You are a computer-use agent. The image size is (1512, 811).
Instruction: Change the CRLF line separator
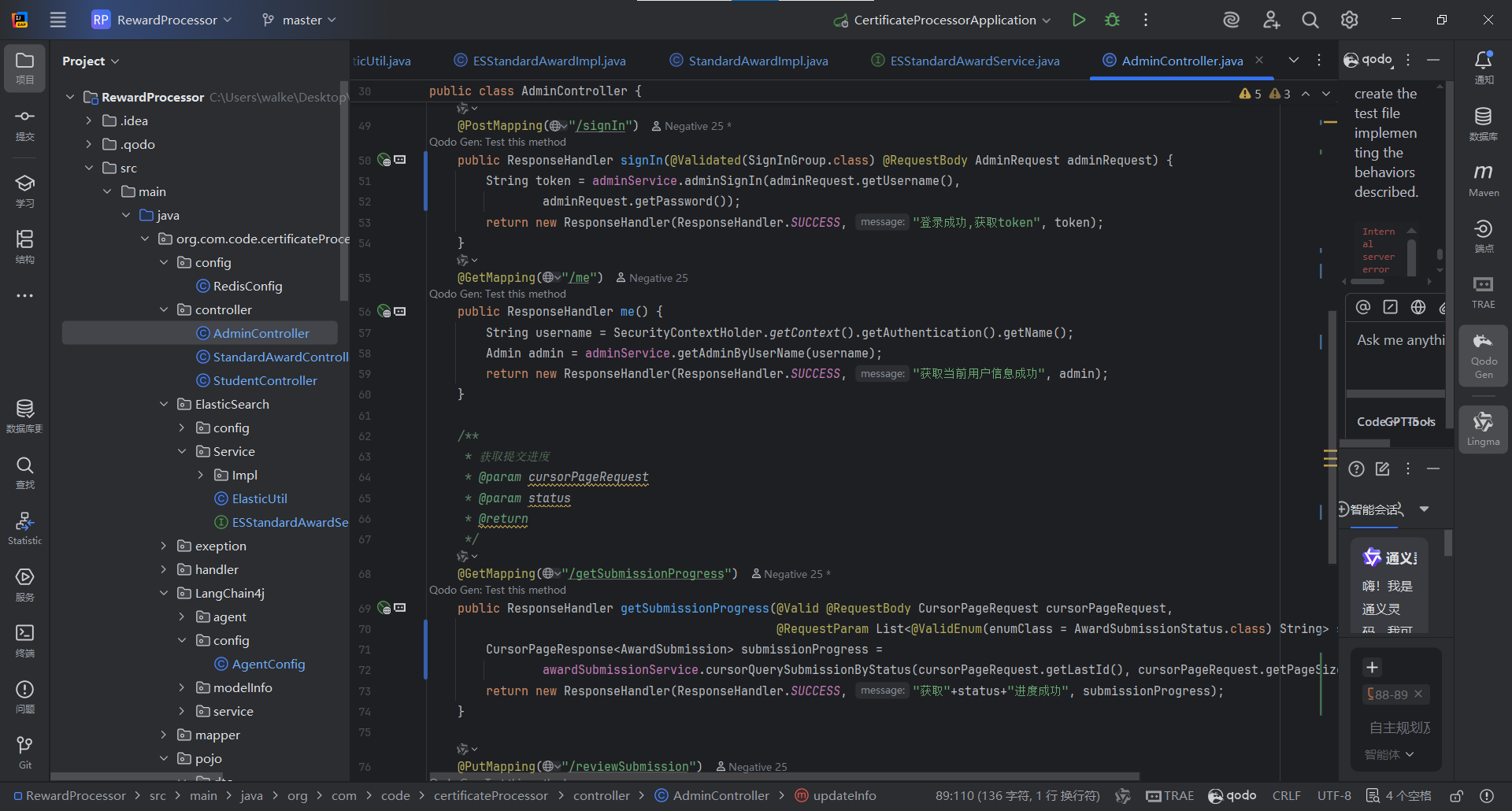[x=1286, y=795]
